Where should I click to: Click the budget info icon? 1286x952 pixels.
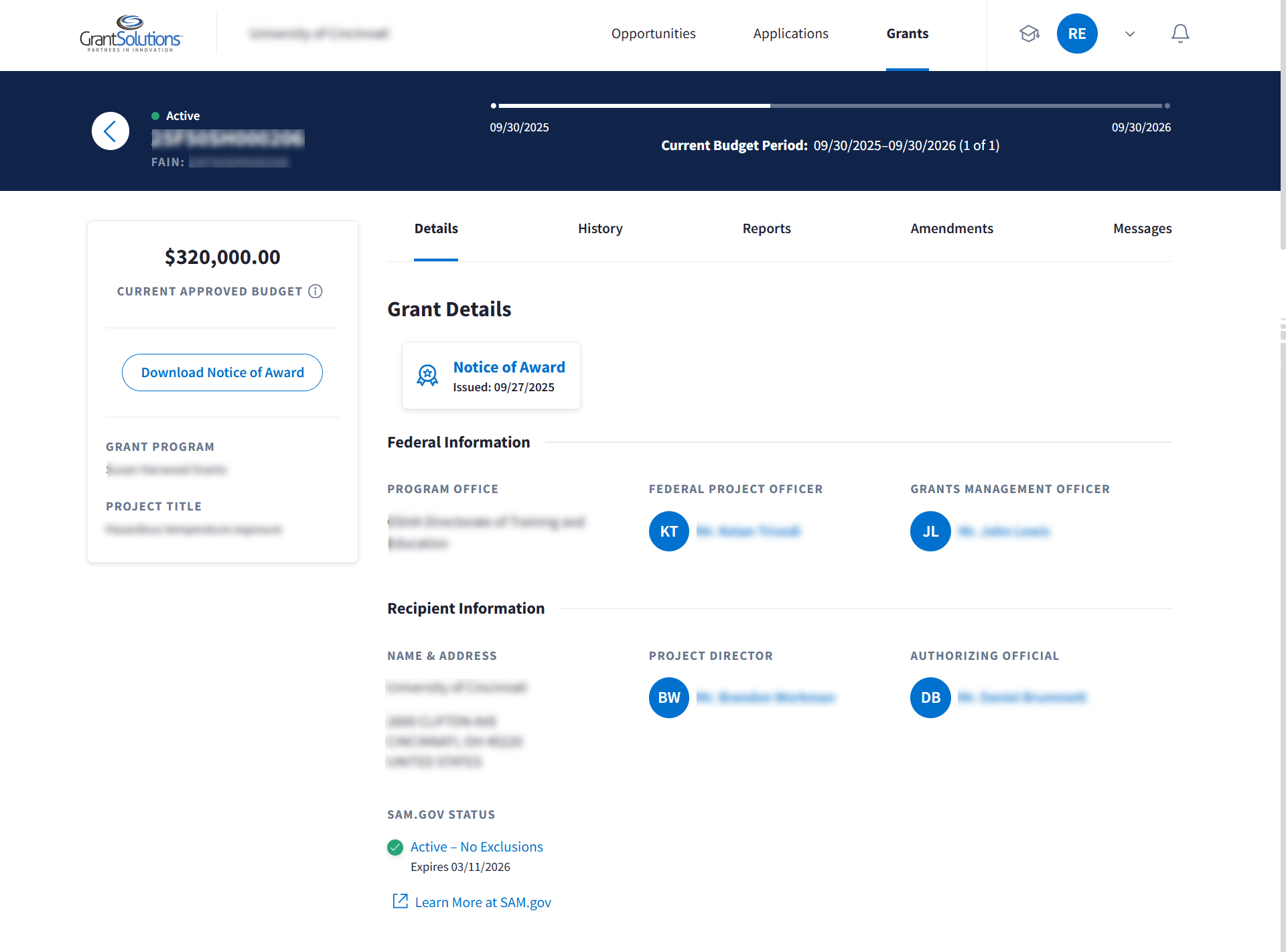tap(315, 291)
